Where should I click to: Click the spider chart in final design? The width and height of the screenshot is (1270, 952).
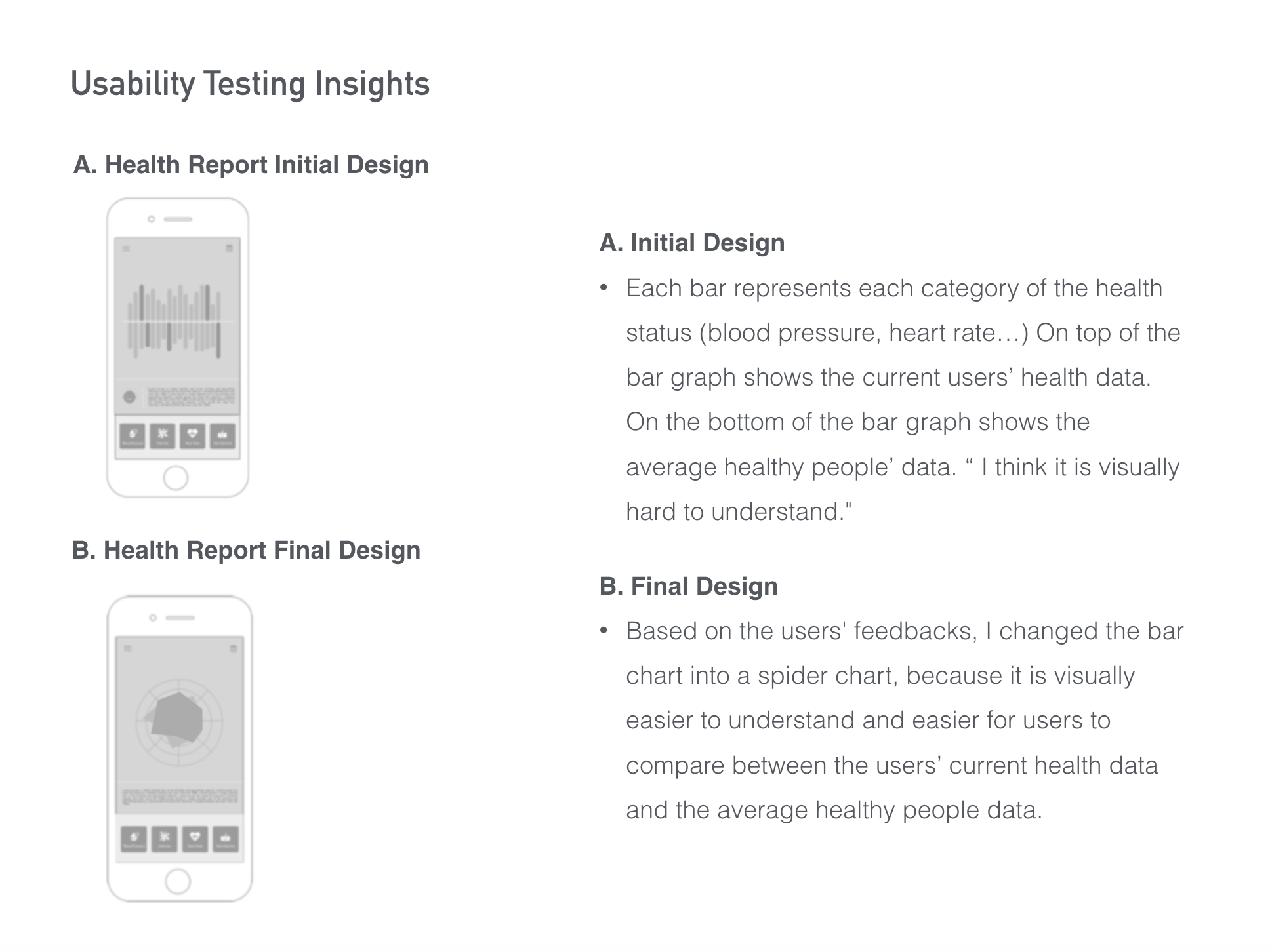point(179,723)
